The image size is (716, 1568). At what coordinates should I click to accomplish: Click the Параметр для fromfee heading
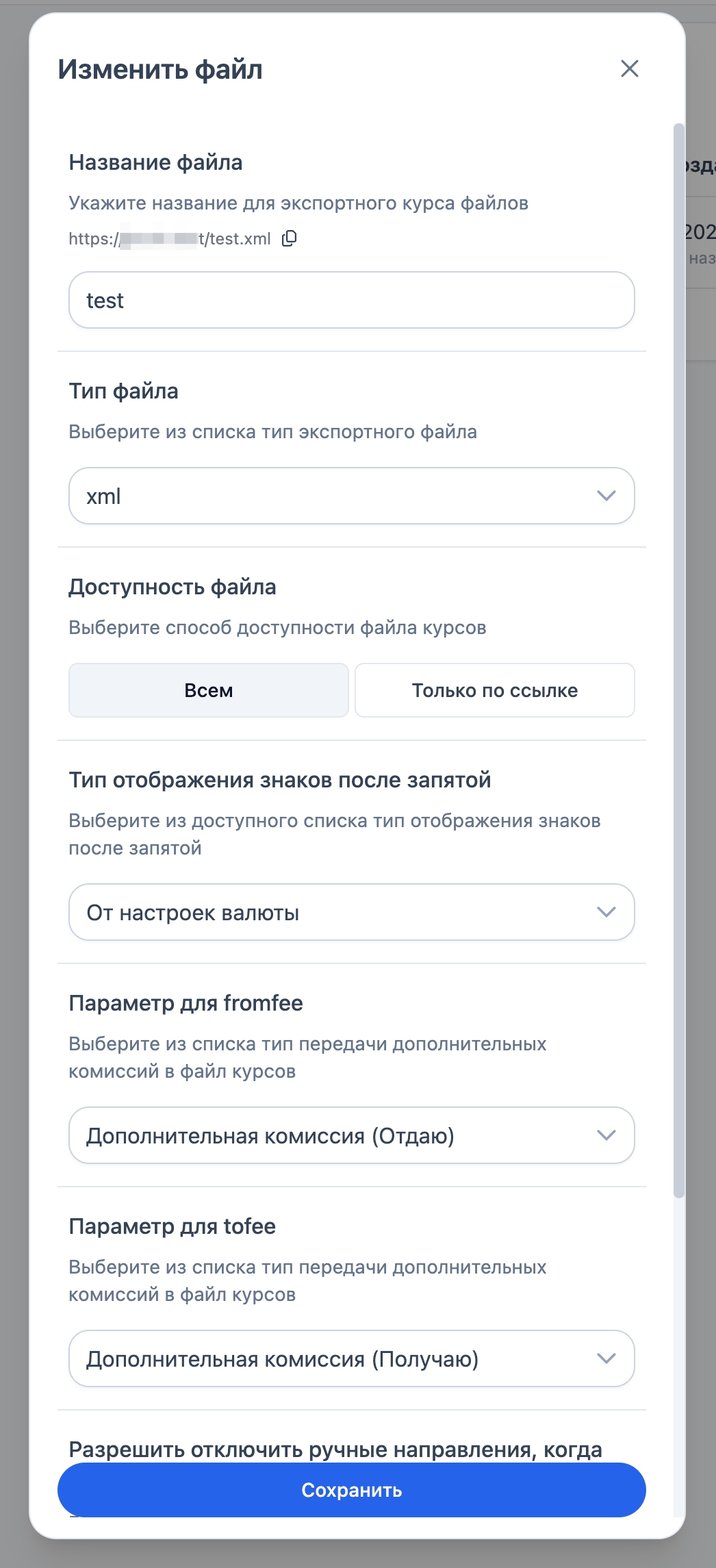pos(186,1003)
